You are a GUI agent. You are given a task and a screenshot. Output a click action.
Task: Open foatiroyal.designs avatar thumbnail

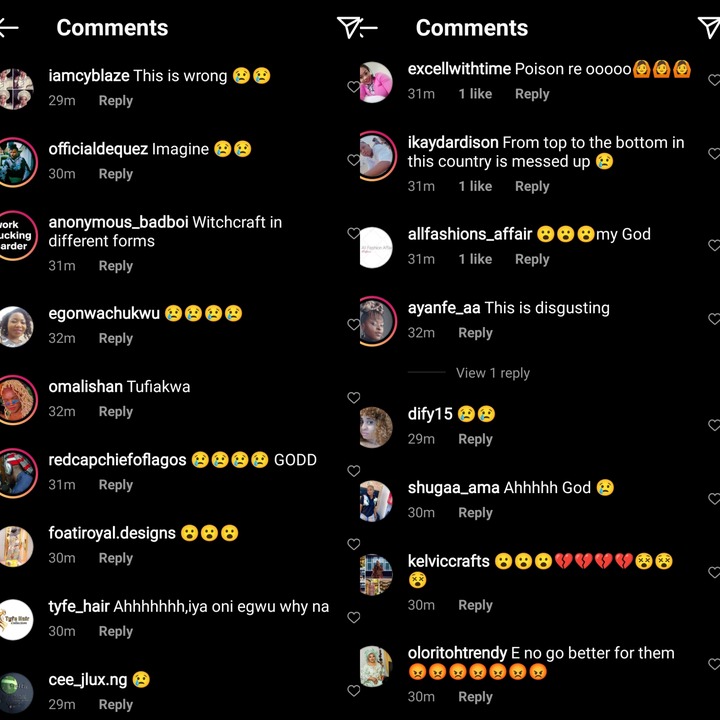(x=17, y=546)
